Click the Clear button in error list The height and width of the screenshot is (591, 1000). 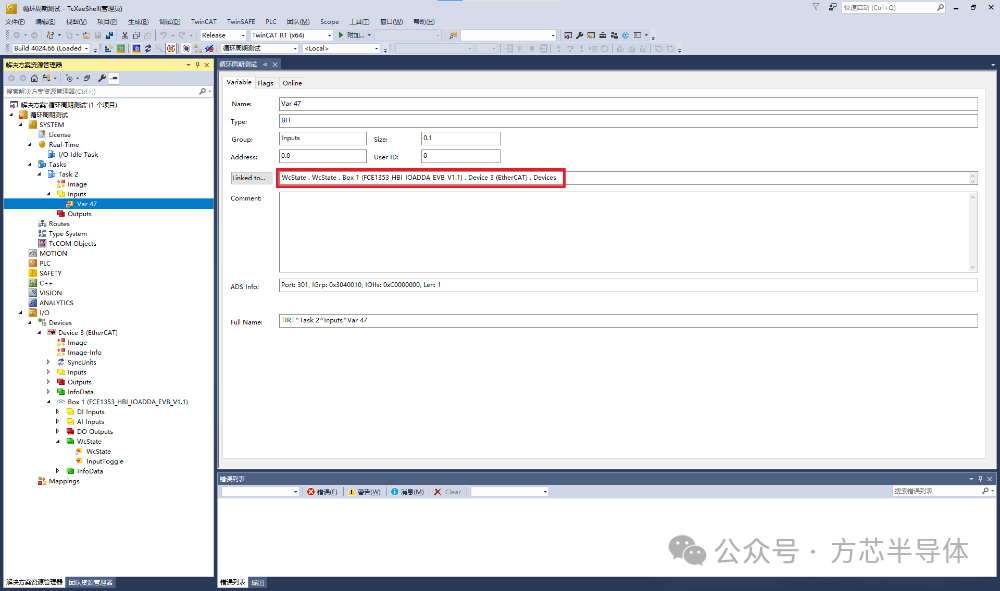[x=447, y=492]
